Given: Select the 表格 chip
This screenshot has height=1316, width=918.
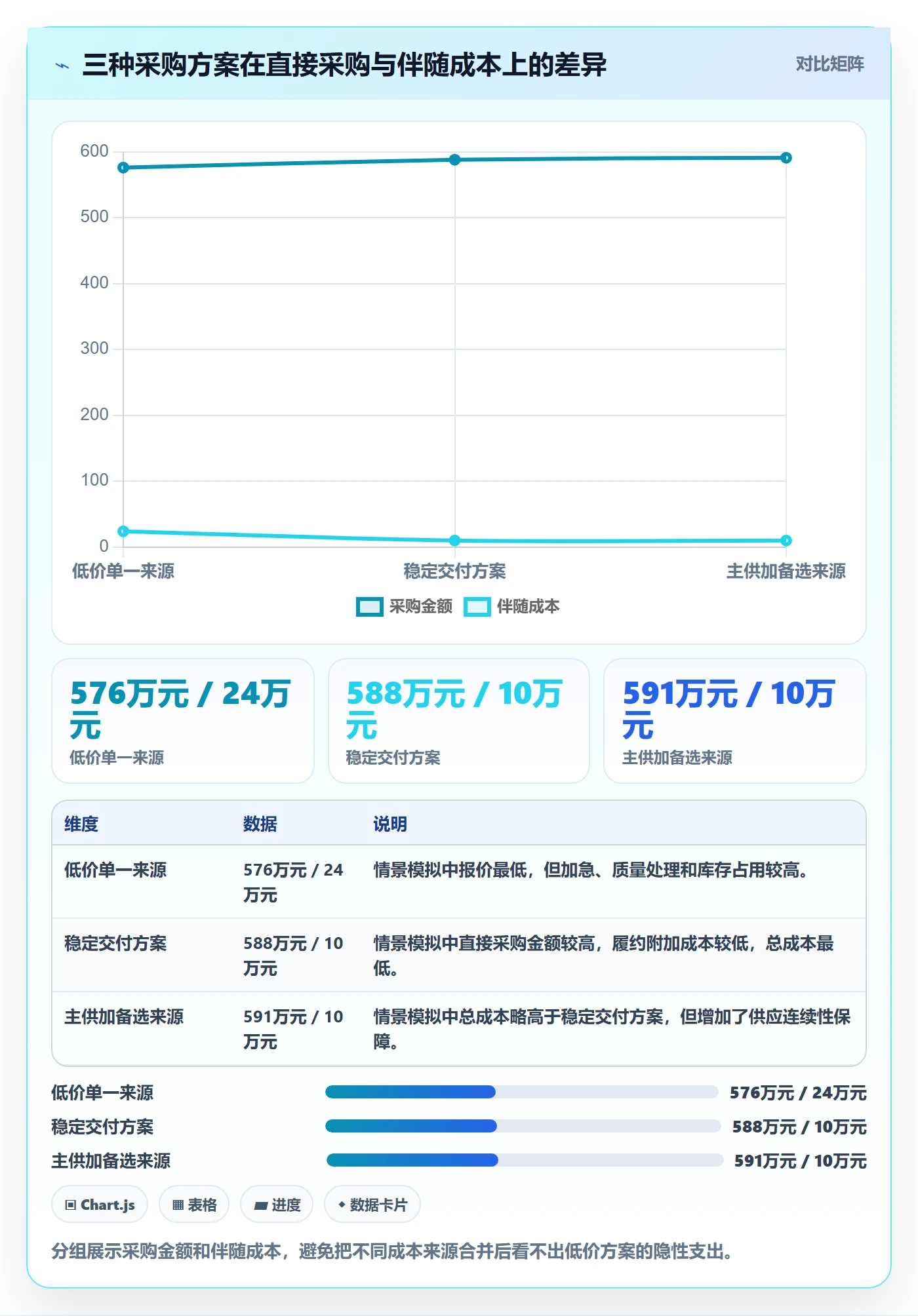Looking at the screenshot, I should (x=194, y=1205).
